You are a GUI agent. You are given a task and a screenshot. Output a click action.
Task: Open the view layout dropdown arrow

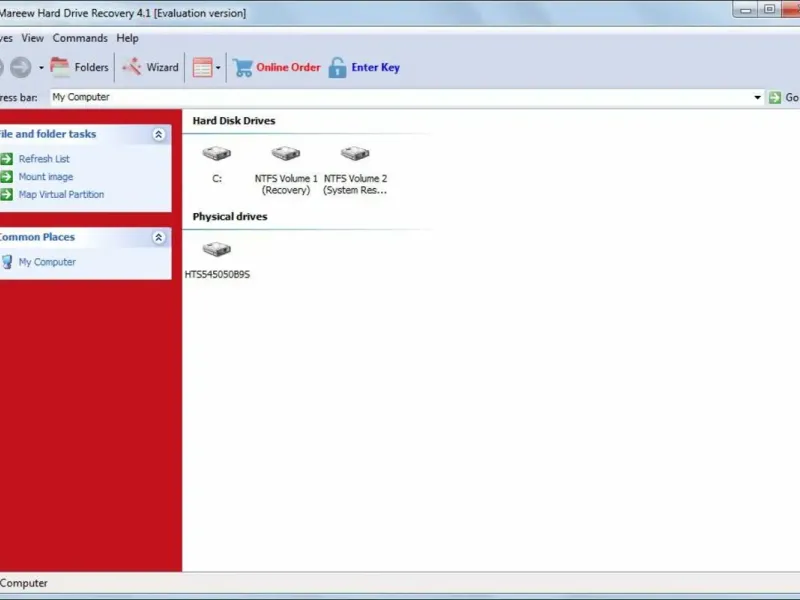(218, 68)
